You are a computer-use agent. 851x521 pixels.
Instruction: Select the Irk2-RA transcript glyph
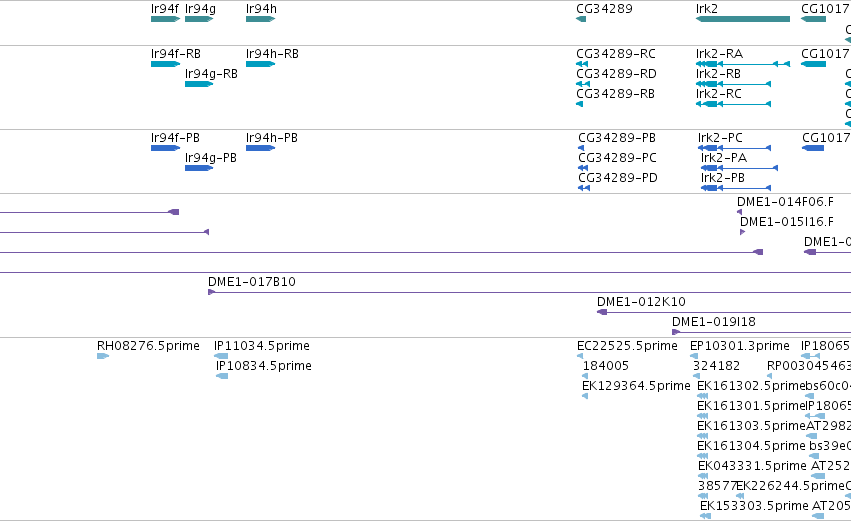tap(742, 64)
